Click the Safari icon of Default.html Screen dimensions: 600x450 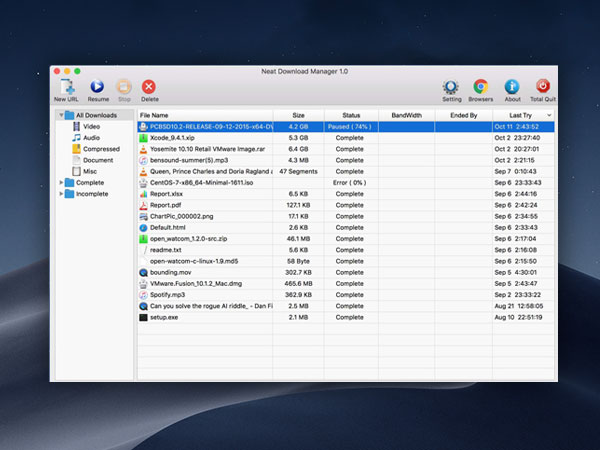(x=143, y=228)
